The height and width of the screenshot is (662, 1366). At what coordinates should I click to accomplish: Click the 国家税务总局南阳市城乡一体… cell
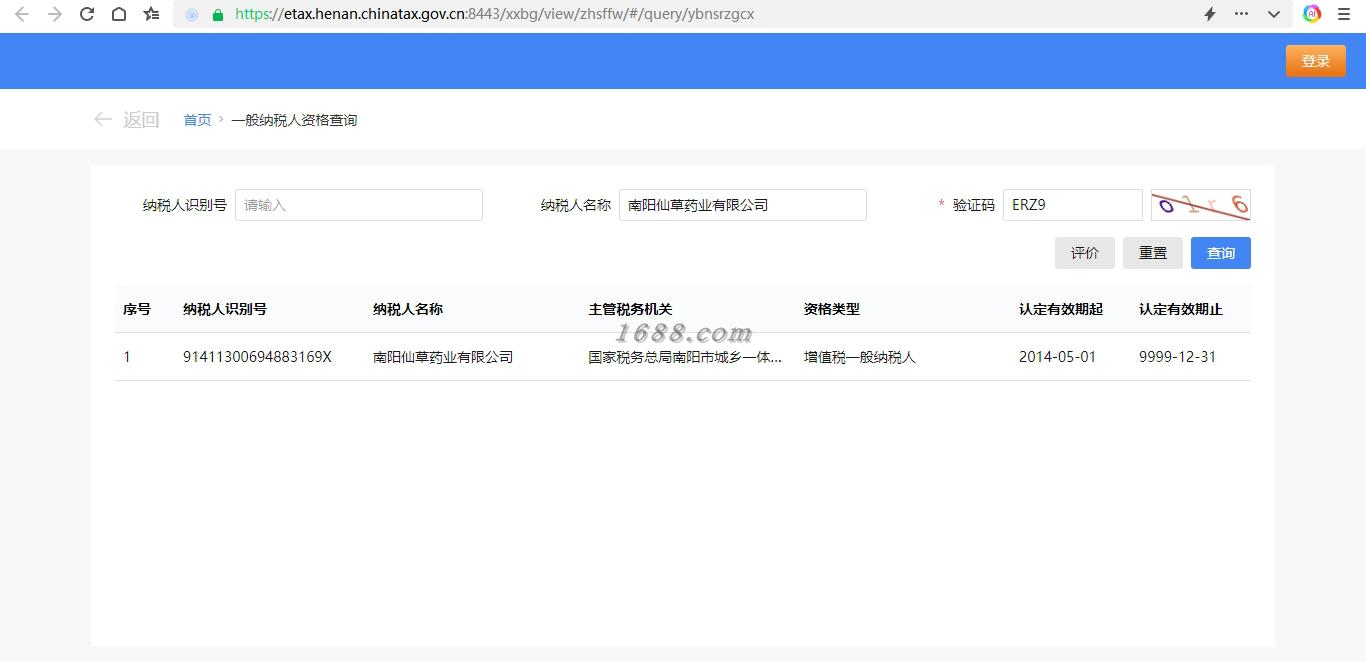click(685, 357)
